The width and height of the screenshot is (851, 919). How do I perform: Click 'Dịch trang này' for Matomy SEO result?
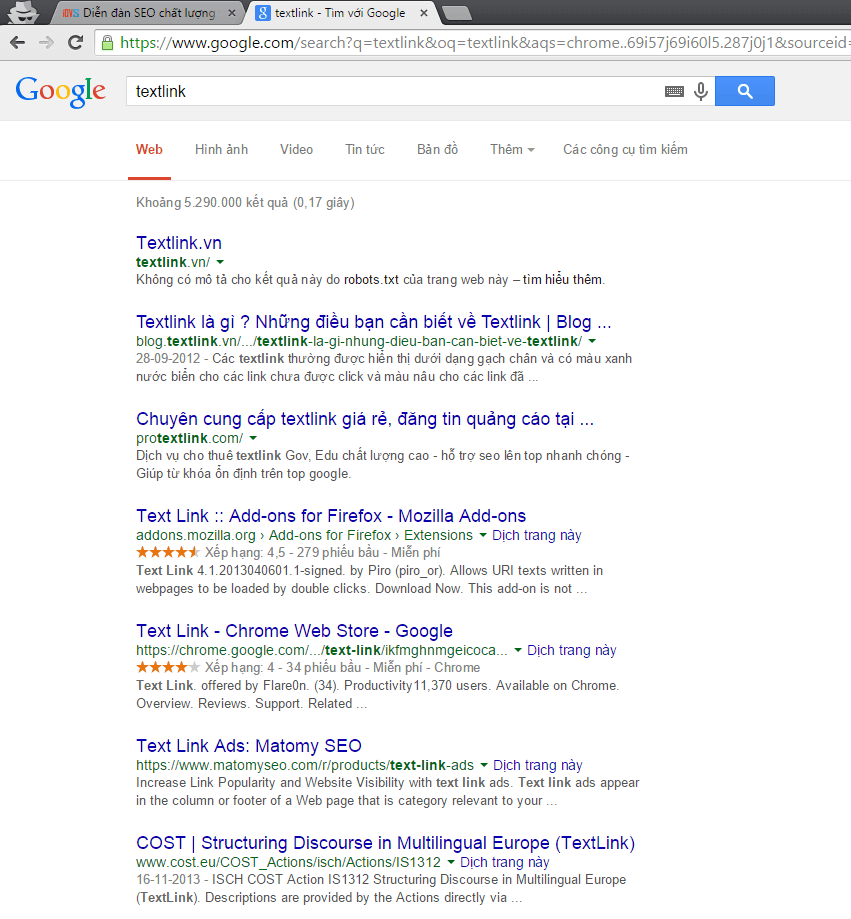click(538, 765)
